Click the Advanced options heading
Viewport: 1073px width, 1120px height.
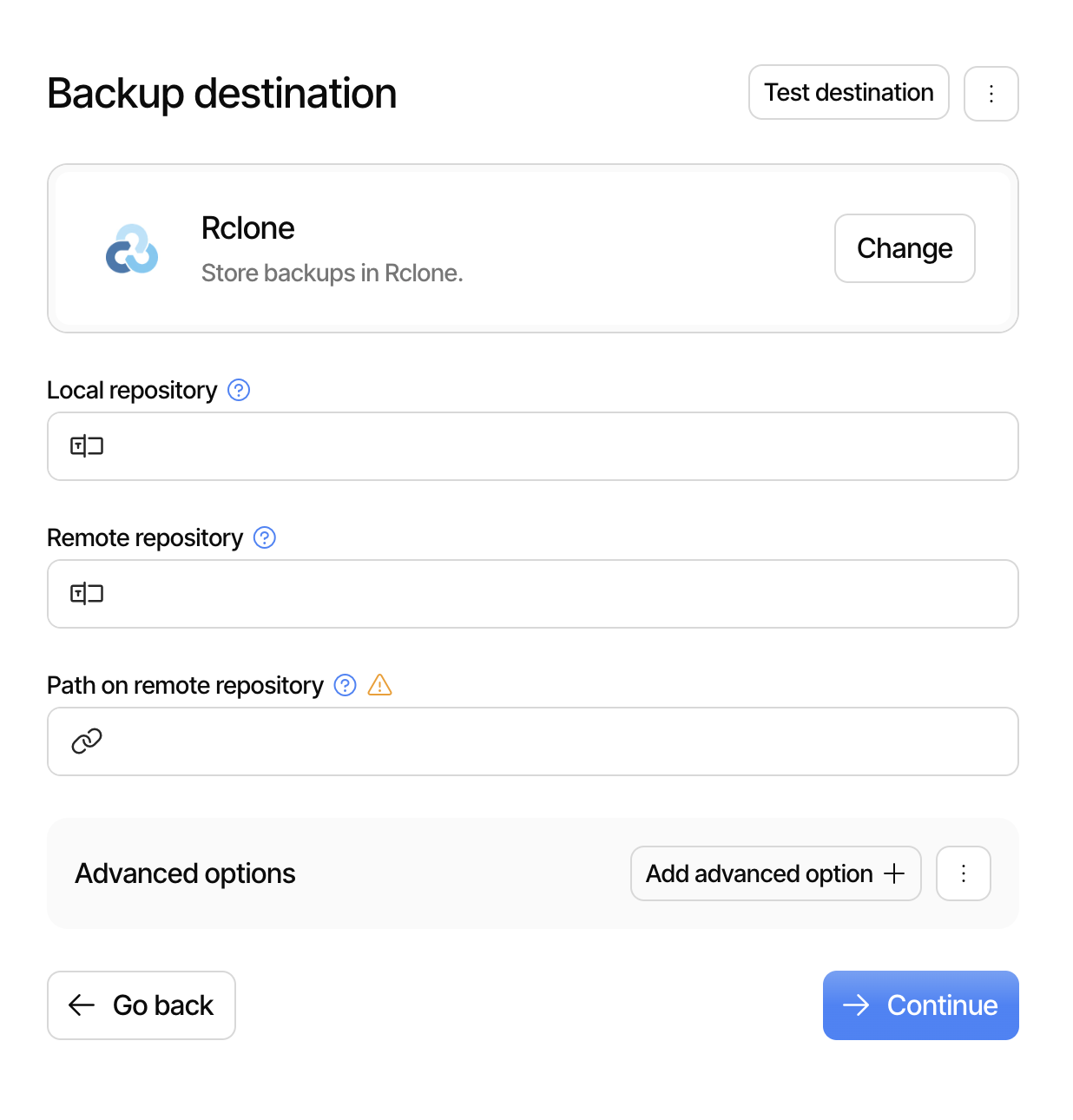point(185,873)
